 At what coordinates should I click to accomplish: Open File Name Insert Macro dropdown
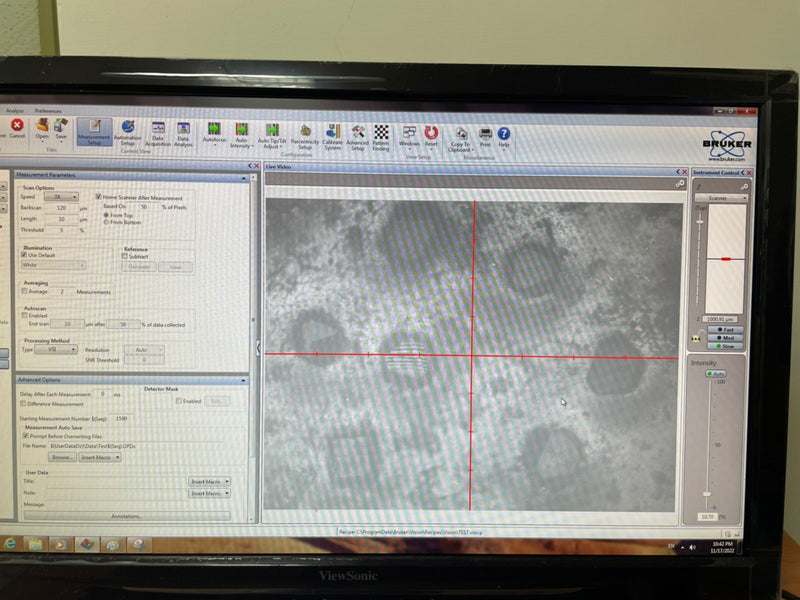pyautogui.click(x=100, y=457)
